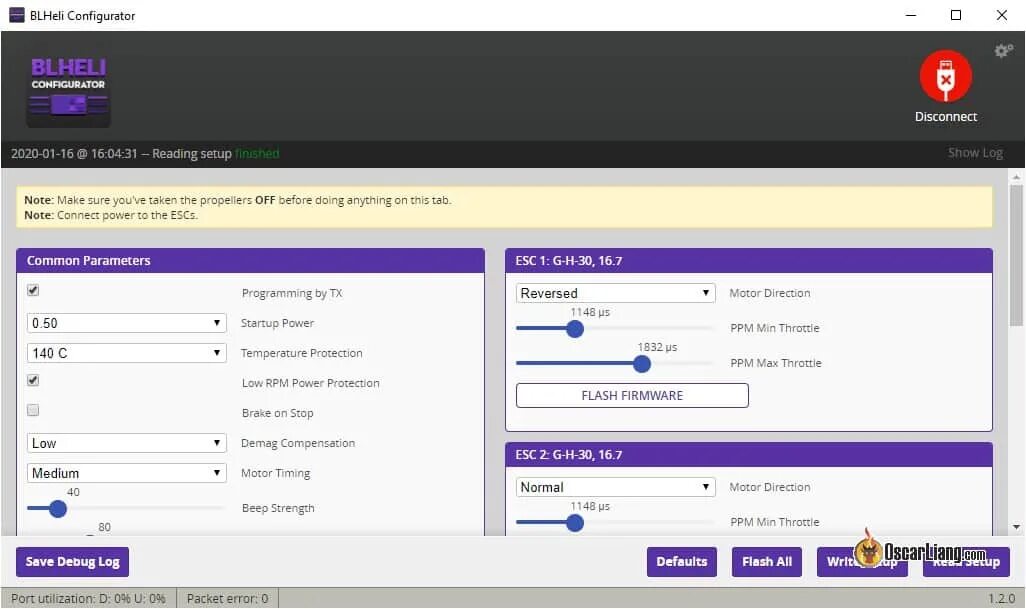Viewport: 1026px width, 609px height.
Task: Click the Packet error: 0 status text
Action: 227,599
